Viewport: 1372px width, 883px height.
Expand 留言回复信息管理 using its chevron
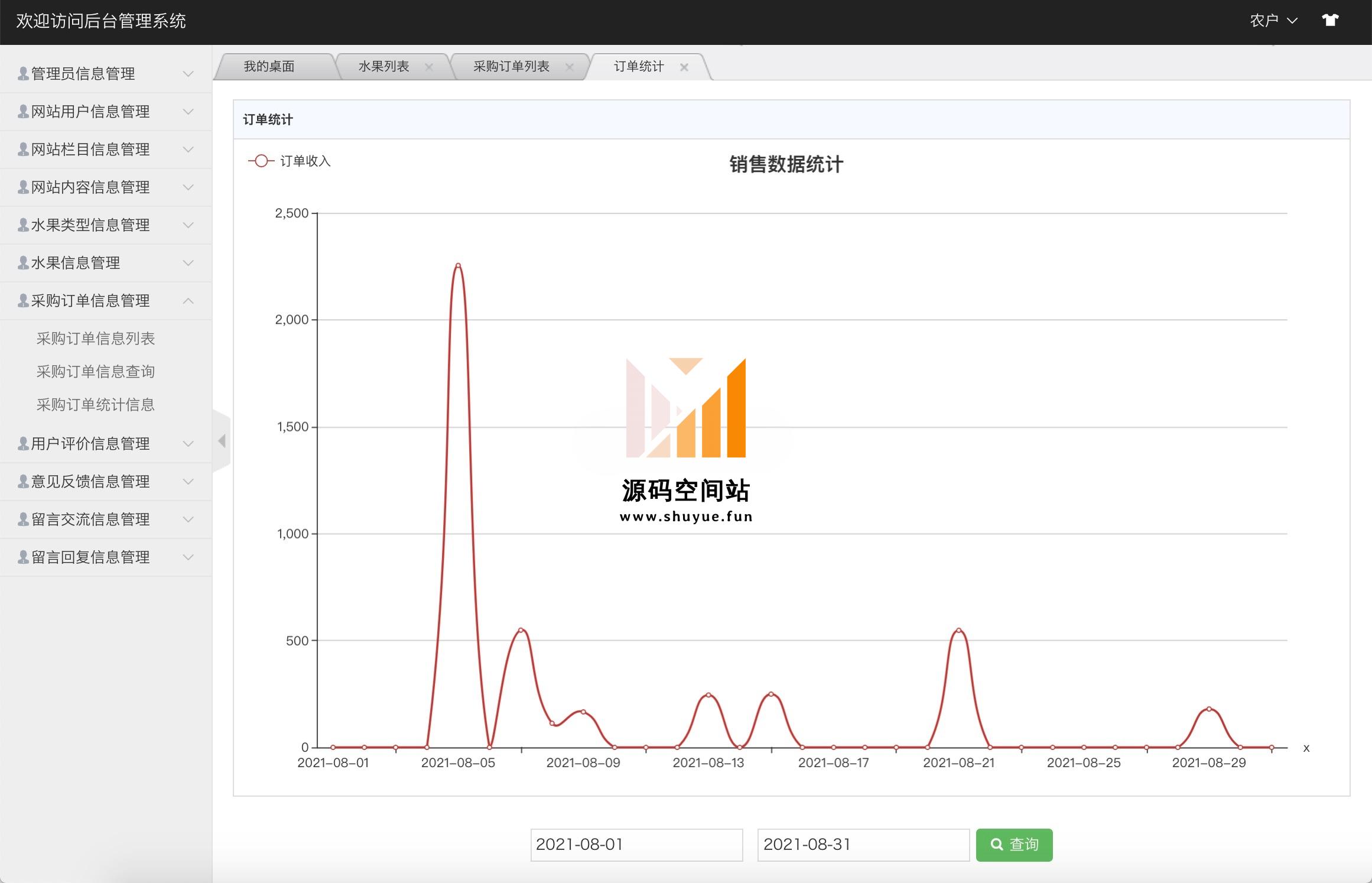pos(188,557)
